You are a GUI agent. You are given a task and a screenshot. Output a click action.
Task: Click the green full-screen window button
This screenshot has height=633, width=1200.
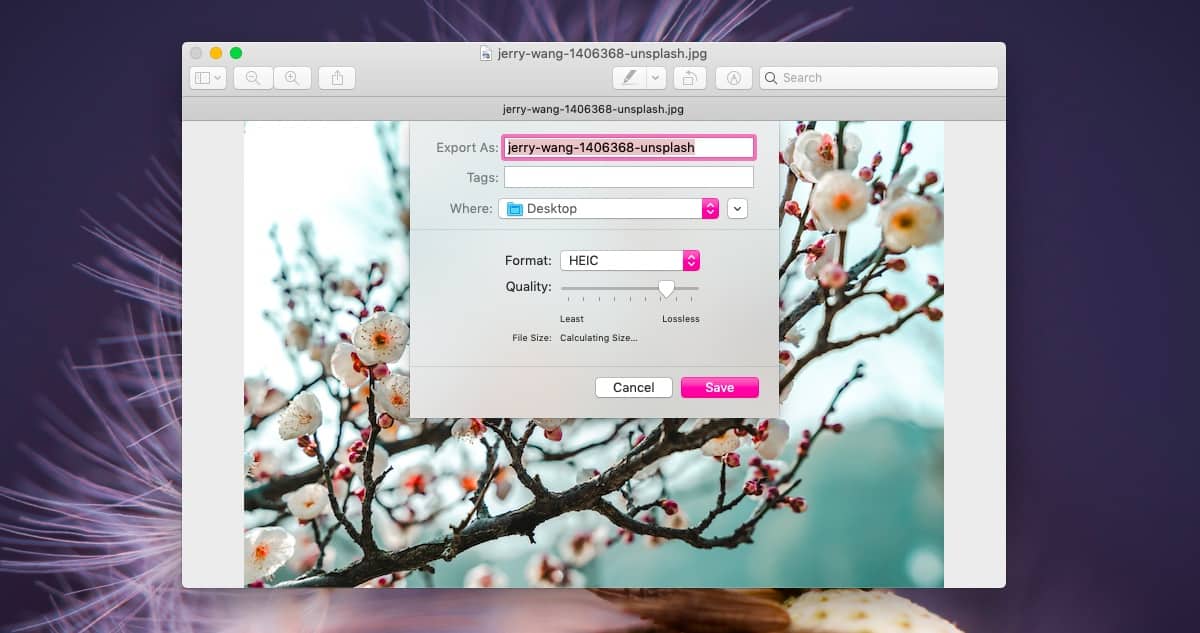[236, 54]
